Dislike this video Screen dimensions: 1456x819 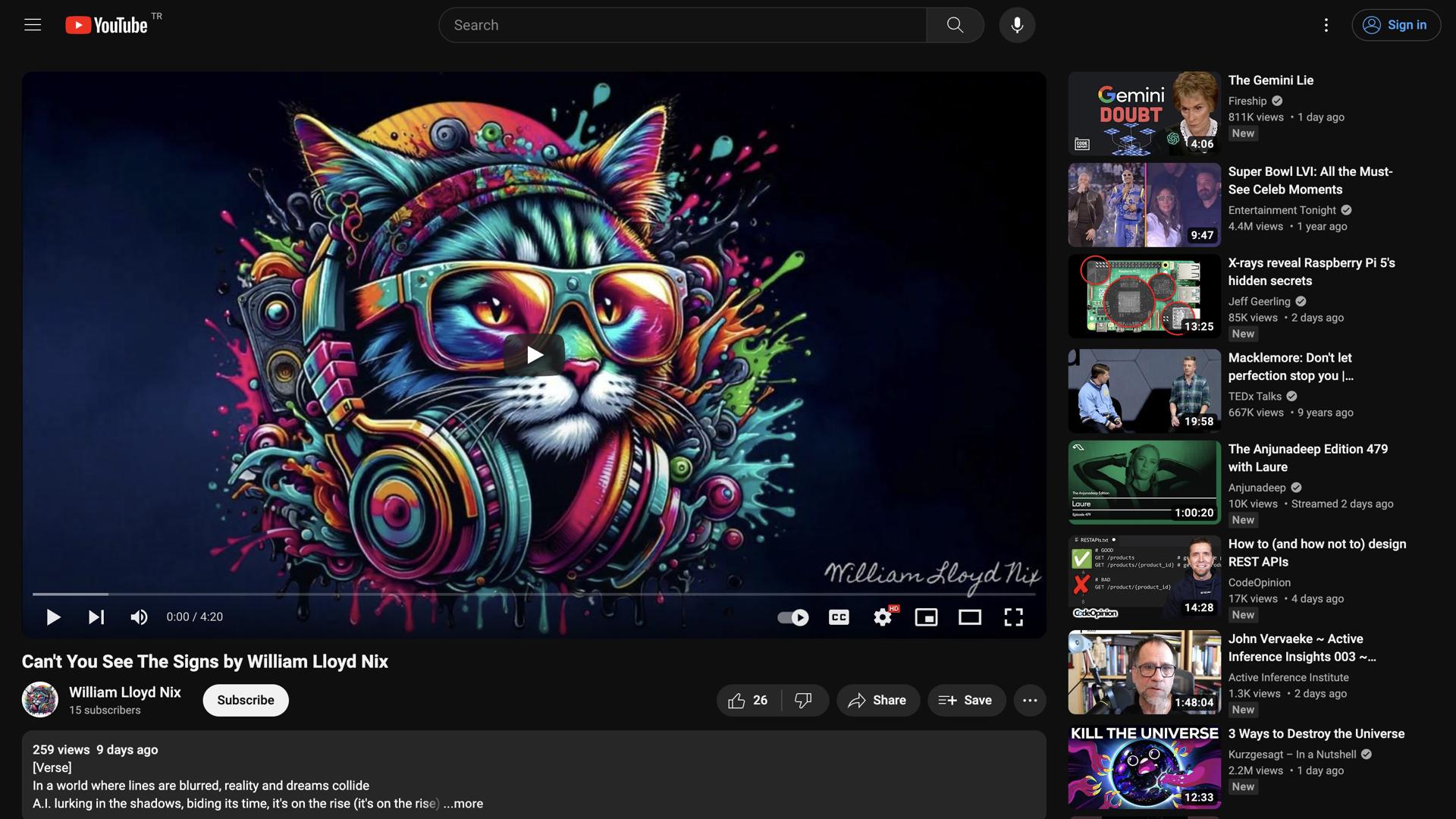point(803,700)
